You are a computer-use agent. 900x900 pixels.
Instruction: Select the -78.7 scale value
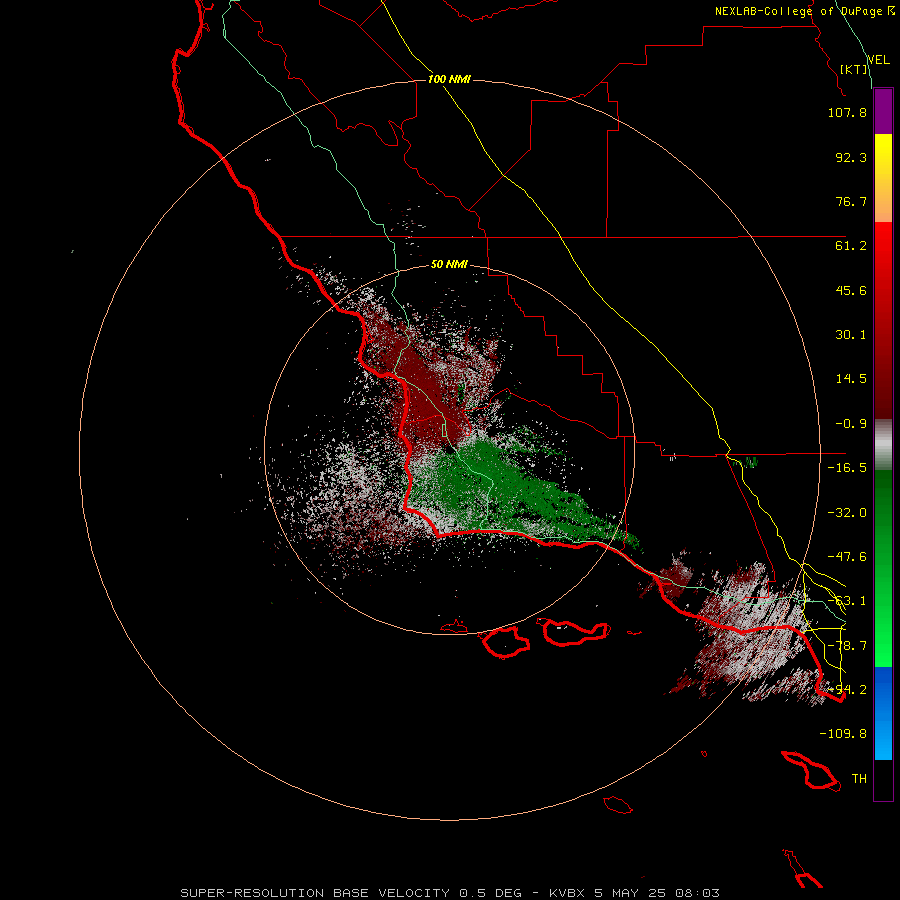click(x=847, y=646)
